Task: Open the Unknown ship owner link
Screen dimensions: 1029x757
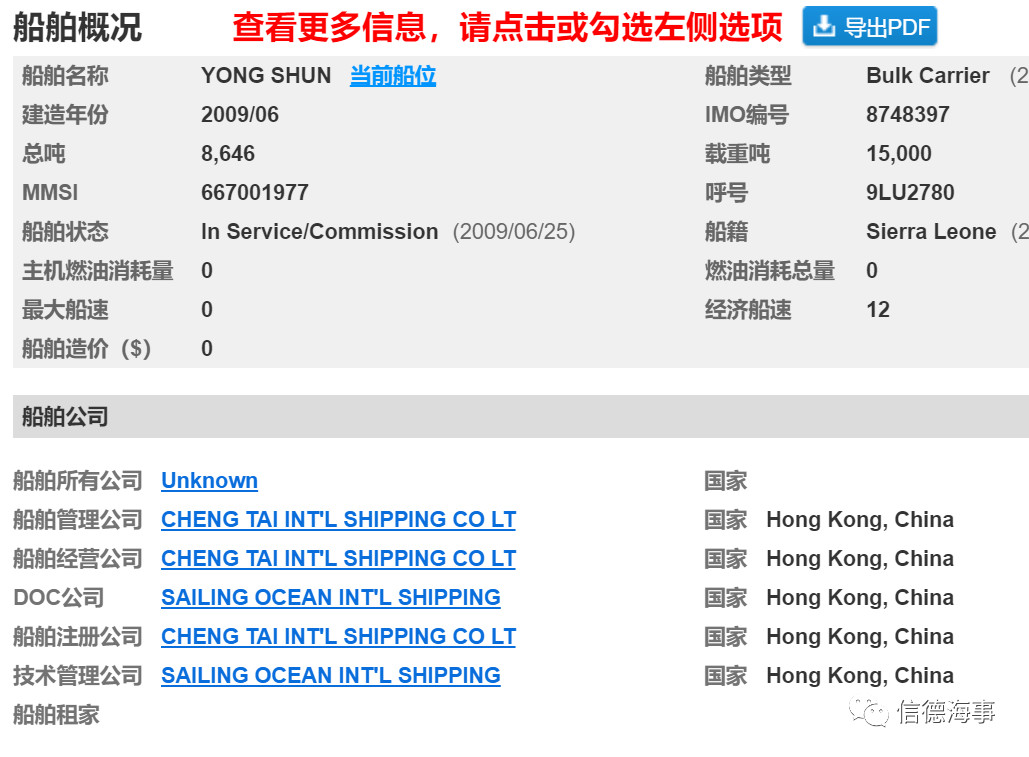Action: point(209,480)
